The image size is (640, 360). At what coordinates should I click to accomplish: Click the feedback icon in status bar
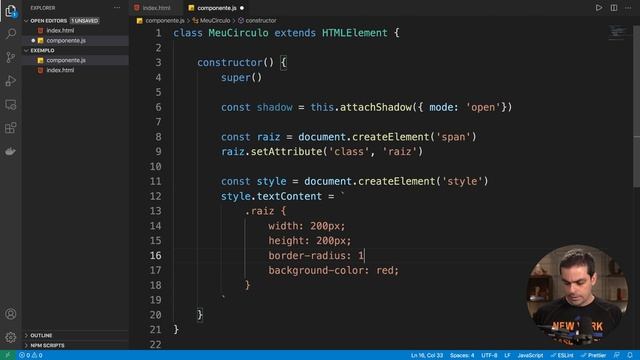coord(617,355)
